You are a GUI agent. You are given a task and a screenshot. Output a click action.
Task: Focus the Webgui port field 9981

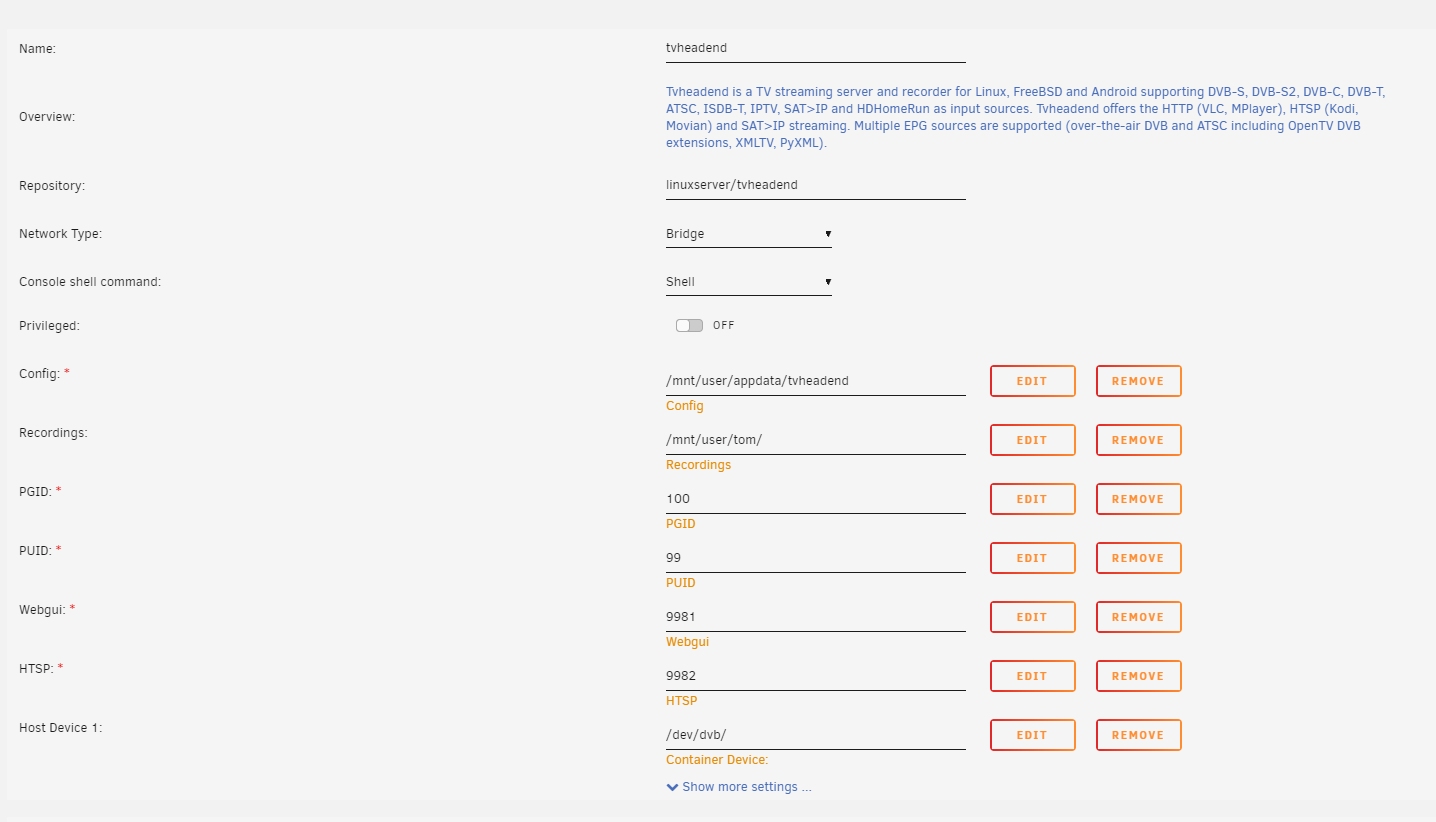[x=816, y=617]
